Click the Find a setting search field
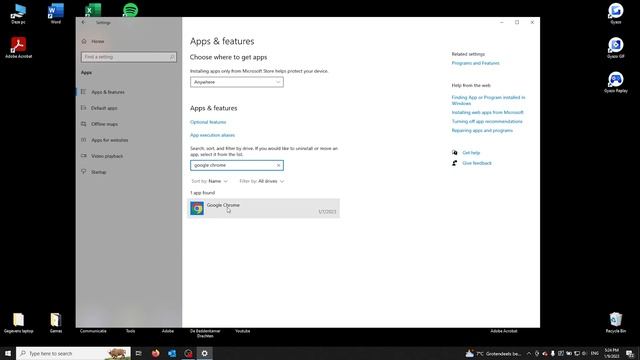This screenshot has height=360, width=640. click(x=129, y=57)
